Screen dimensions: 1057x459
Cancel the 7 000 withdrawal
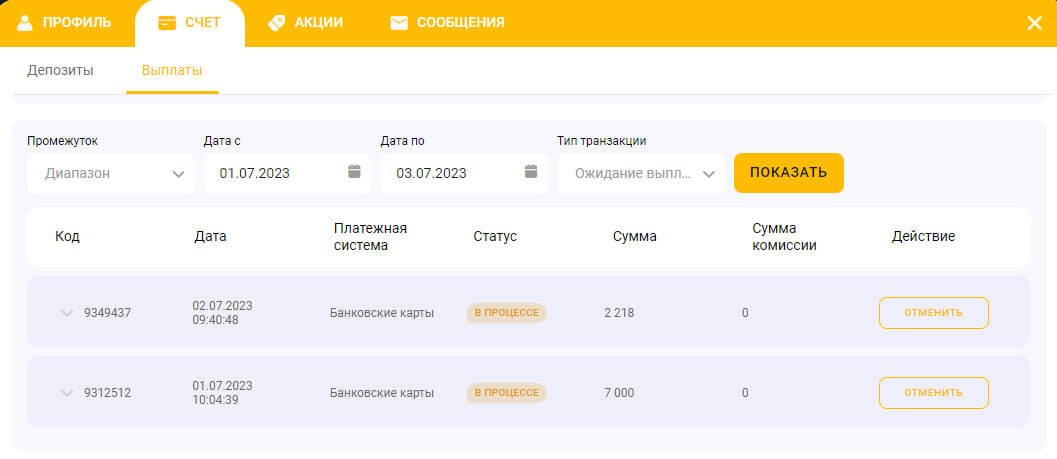(933, 393)
